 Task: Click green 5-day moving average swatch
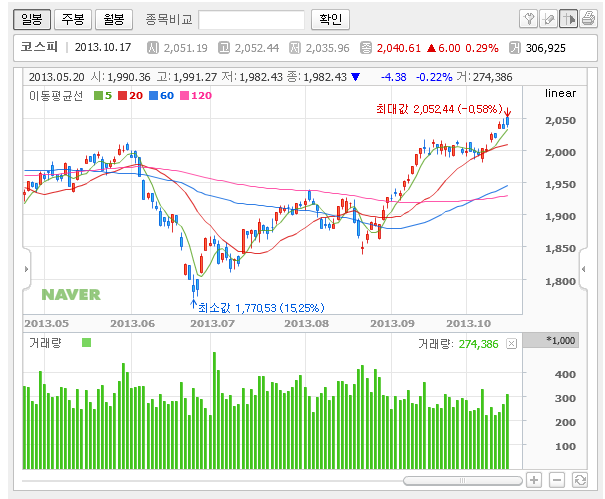click(x=98, y=95)
